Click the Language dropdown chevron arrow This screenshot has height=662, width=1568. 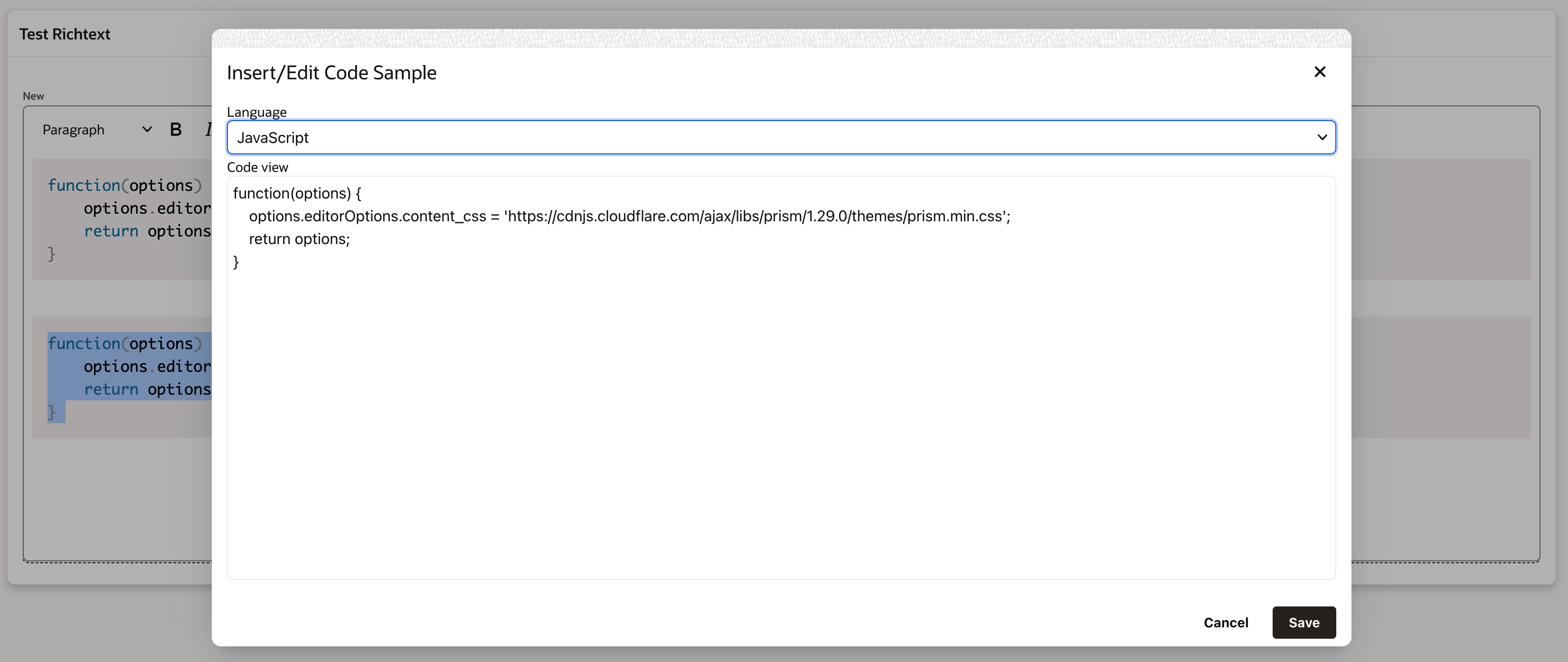tap(1322, 138)
